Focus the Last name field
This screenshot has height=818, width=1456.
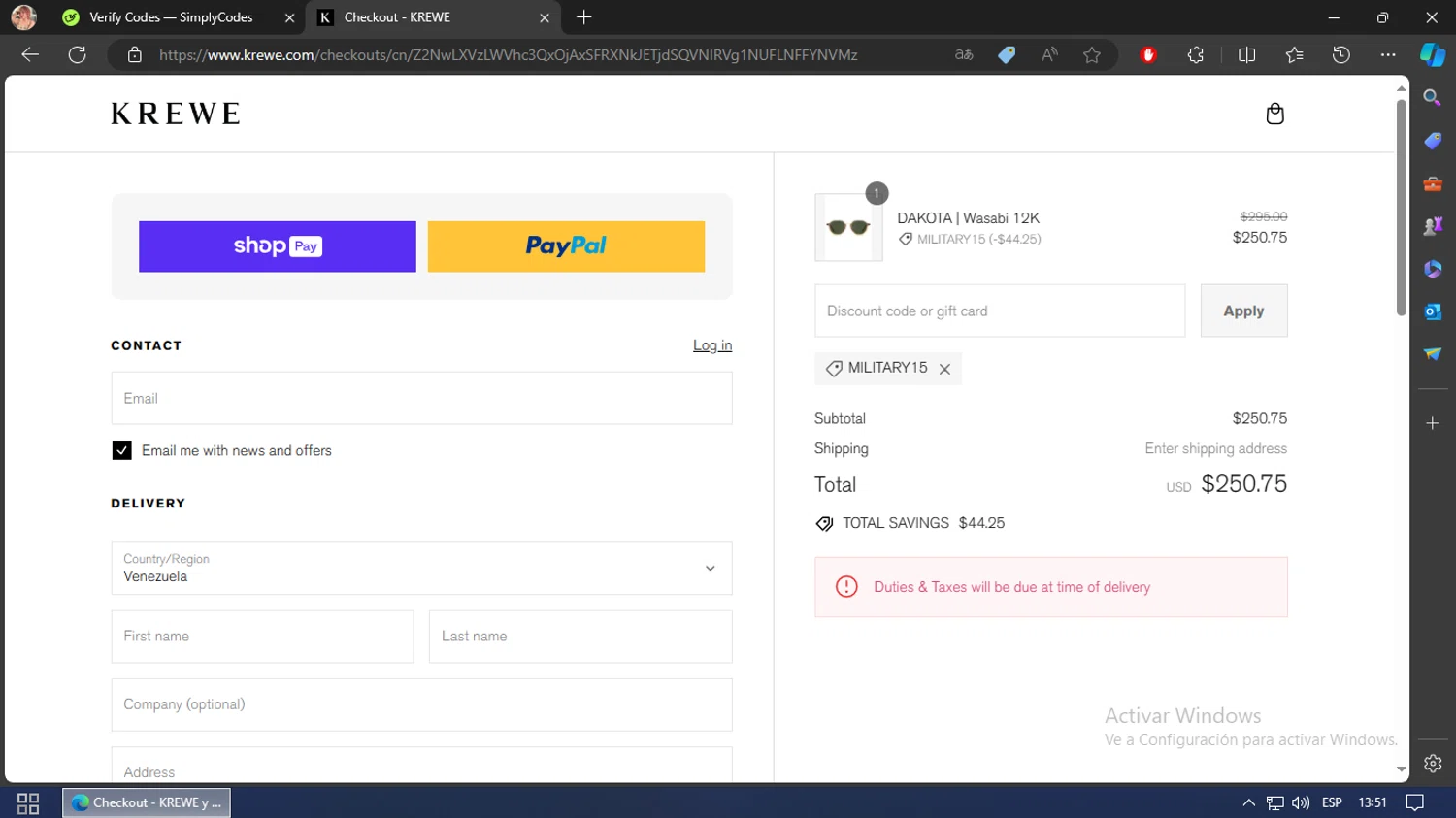point(580,637)
